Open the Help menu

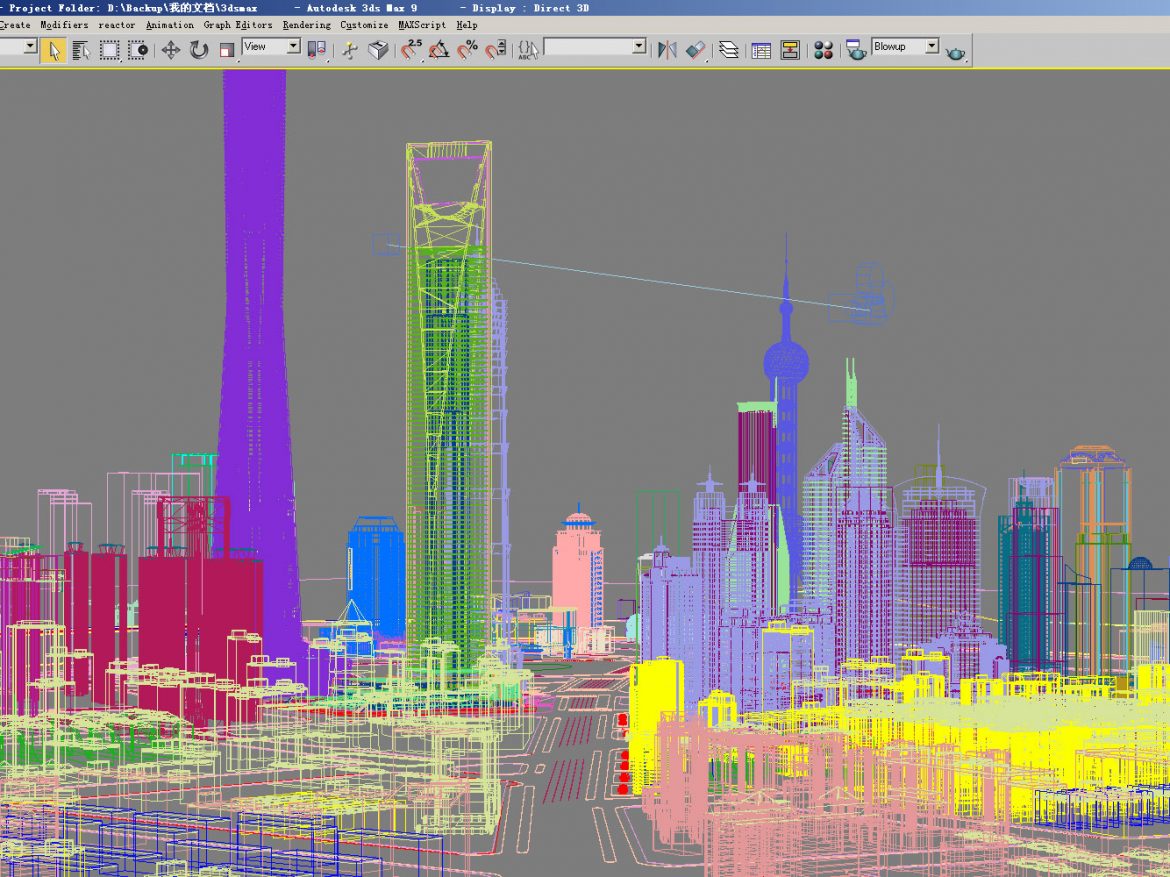pyautogui.click(x=467, y=25)
